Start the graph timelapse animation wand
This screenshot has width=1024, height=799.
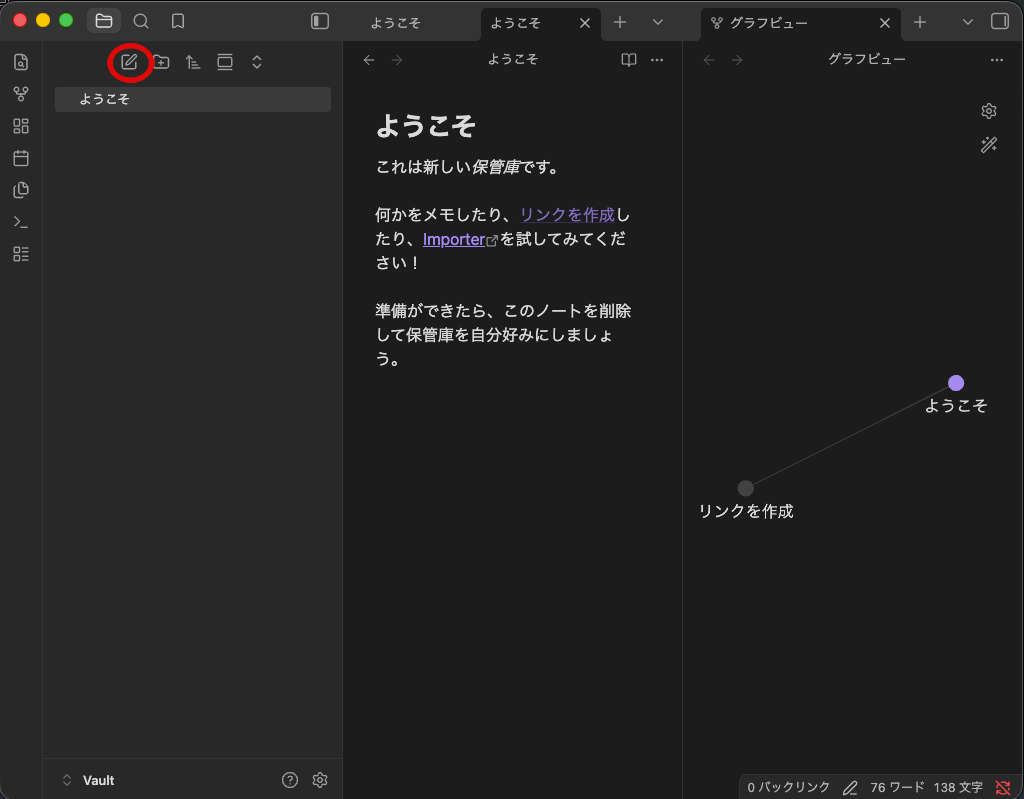click(x=989, y=144)
